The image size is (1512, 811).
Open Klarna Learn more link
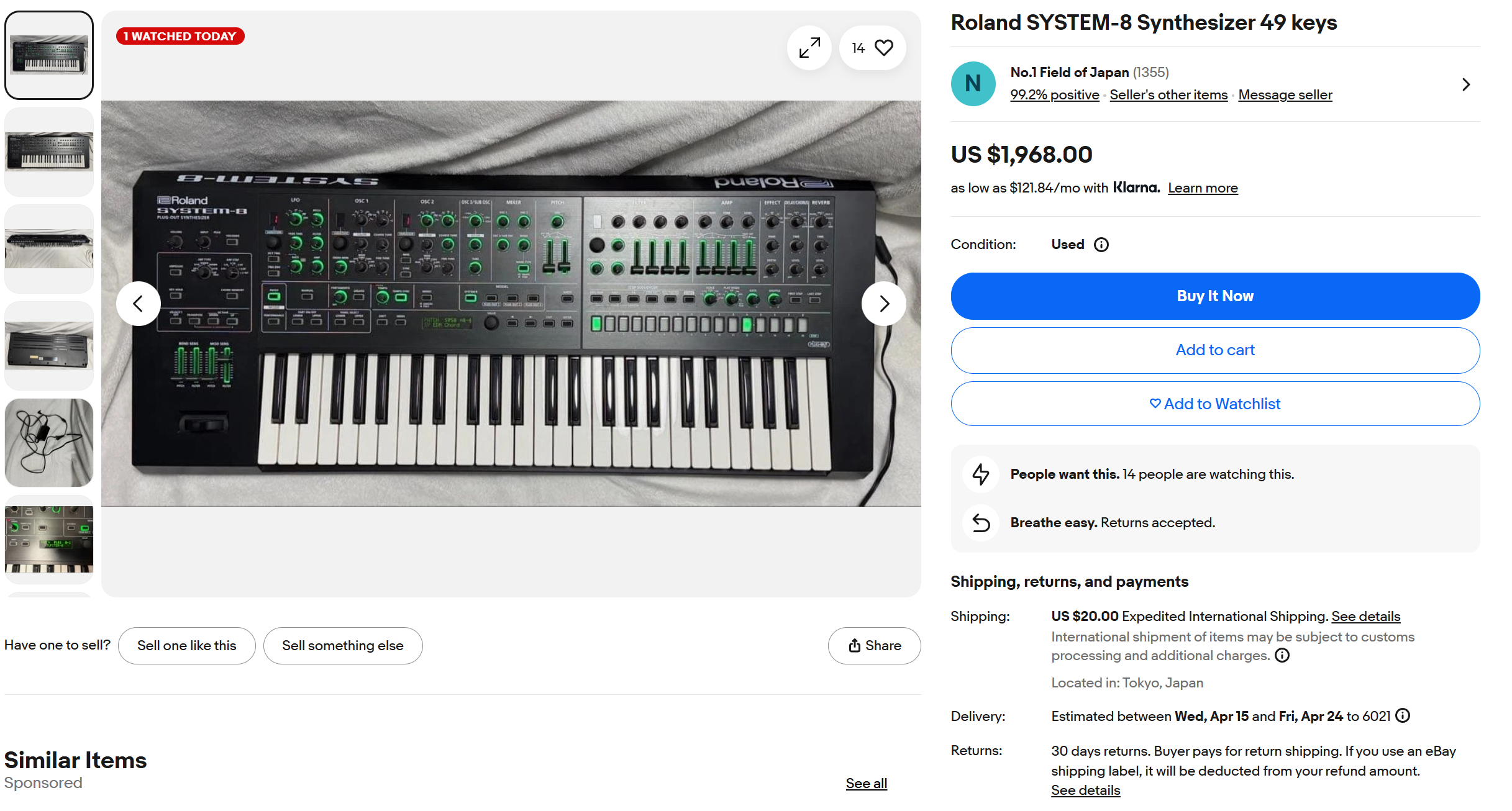pos(1203,188)
